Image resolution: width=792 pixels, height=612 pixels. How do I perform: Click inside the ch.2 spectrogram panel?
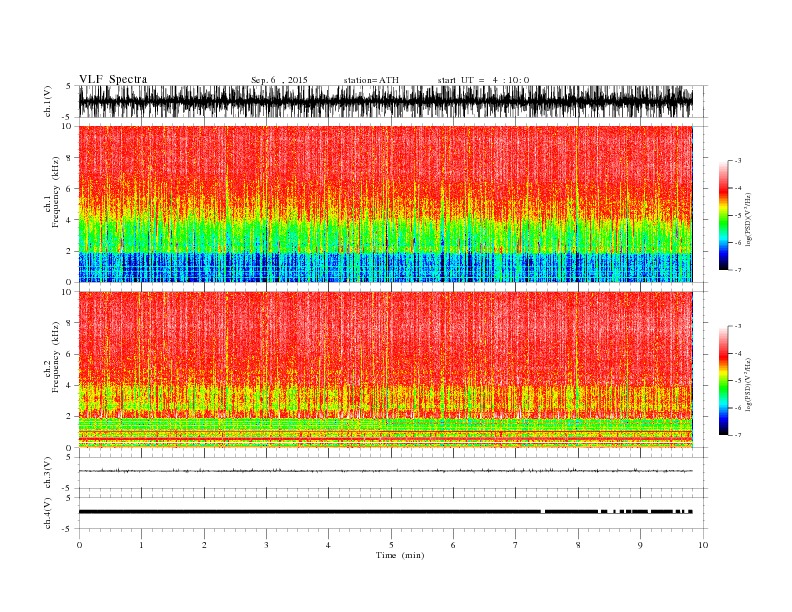pos(385,370)
